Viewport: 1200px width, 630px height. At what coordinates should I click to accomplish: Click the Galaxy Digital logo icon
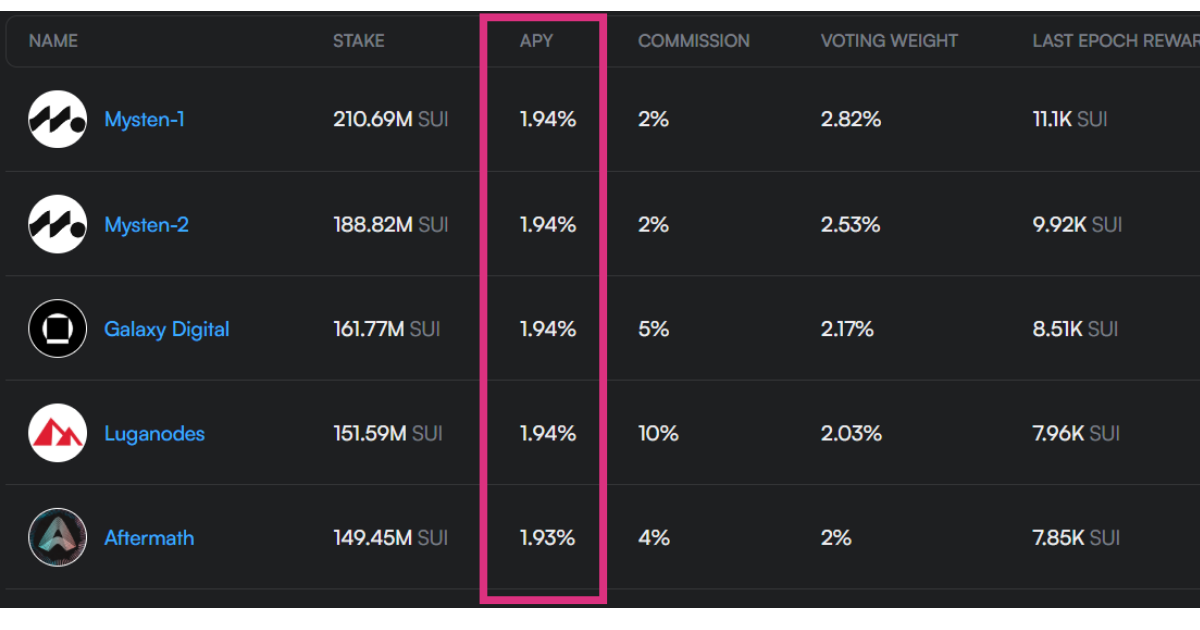(57, 329)
